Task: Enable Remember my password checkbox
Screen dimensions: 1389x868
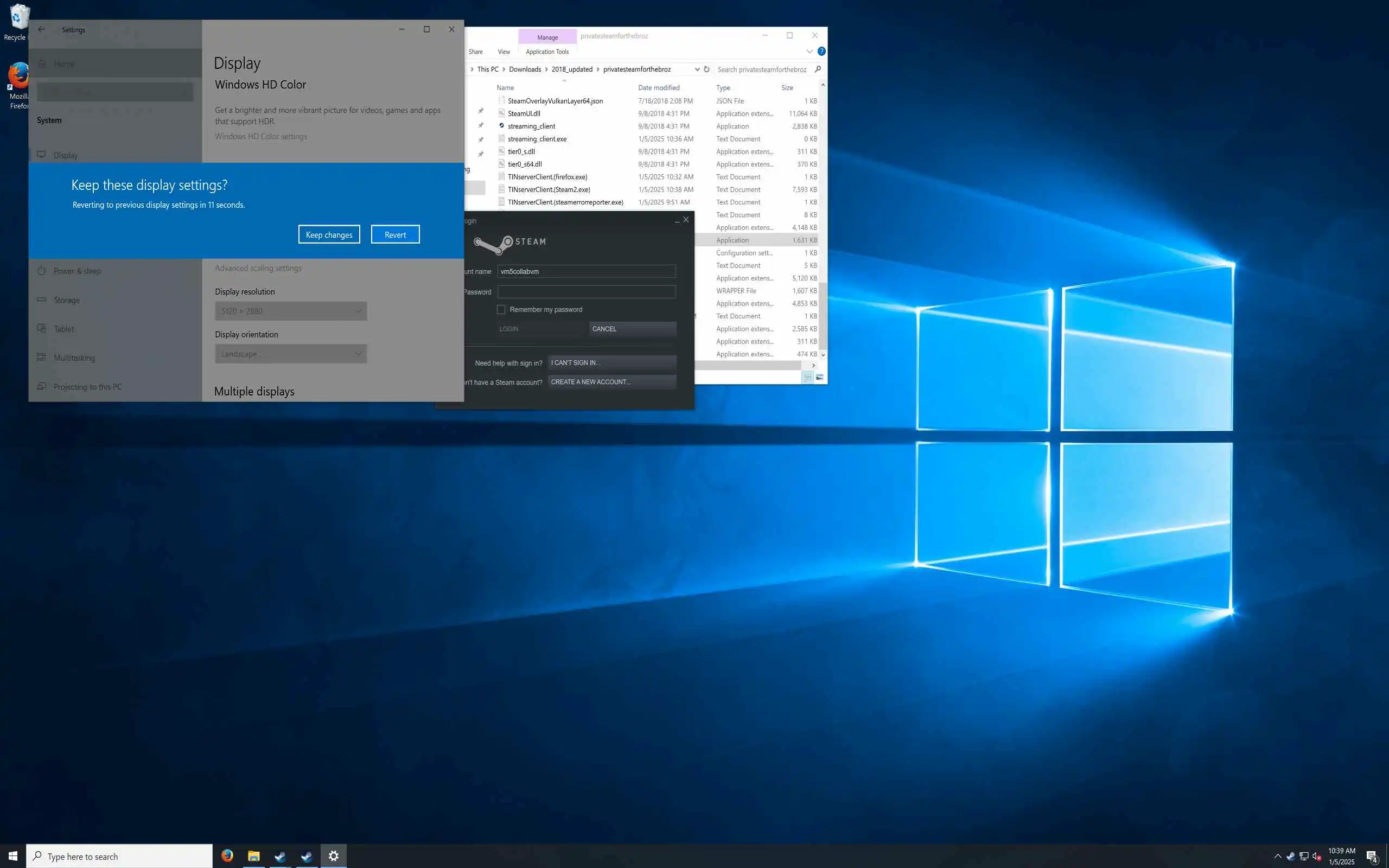Action: pos(501,309)
